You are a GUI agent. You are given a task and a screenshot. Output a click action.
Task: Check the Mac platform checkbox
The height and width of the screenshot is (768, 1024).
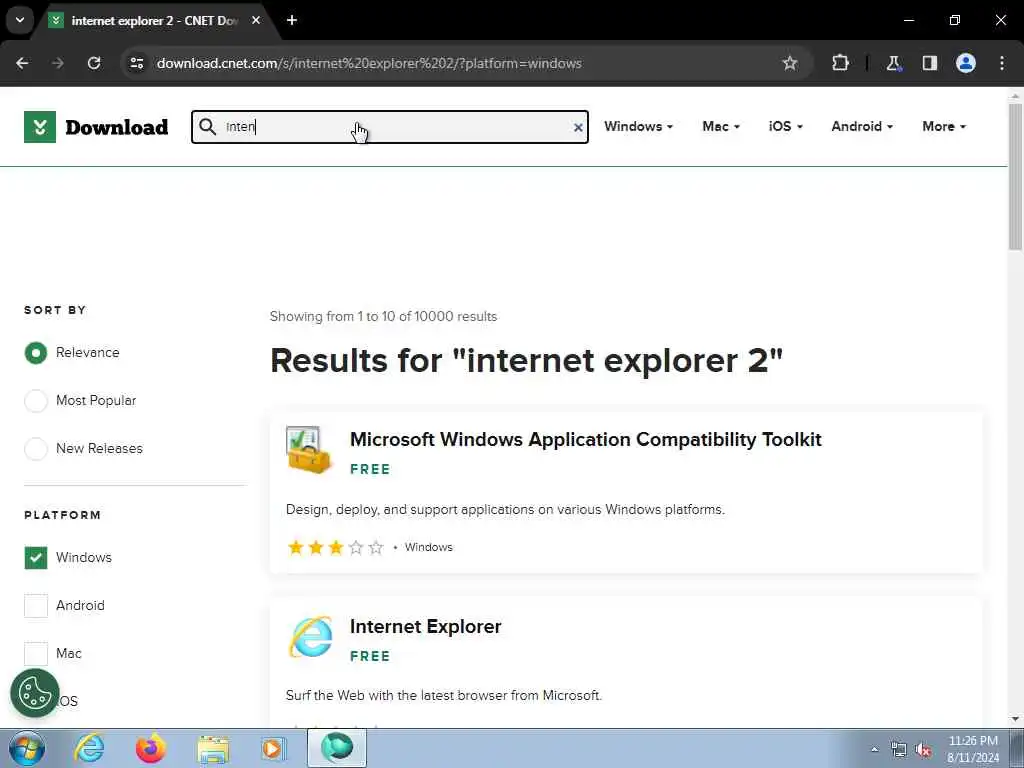point(36,653)
